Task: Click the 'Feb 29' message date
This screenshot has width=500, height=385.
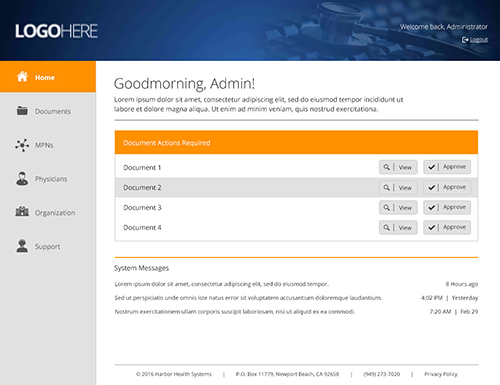Action: pyautogui.click(x=469, y=312)
